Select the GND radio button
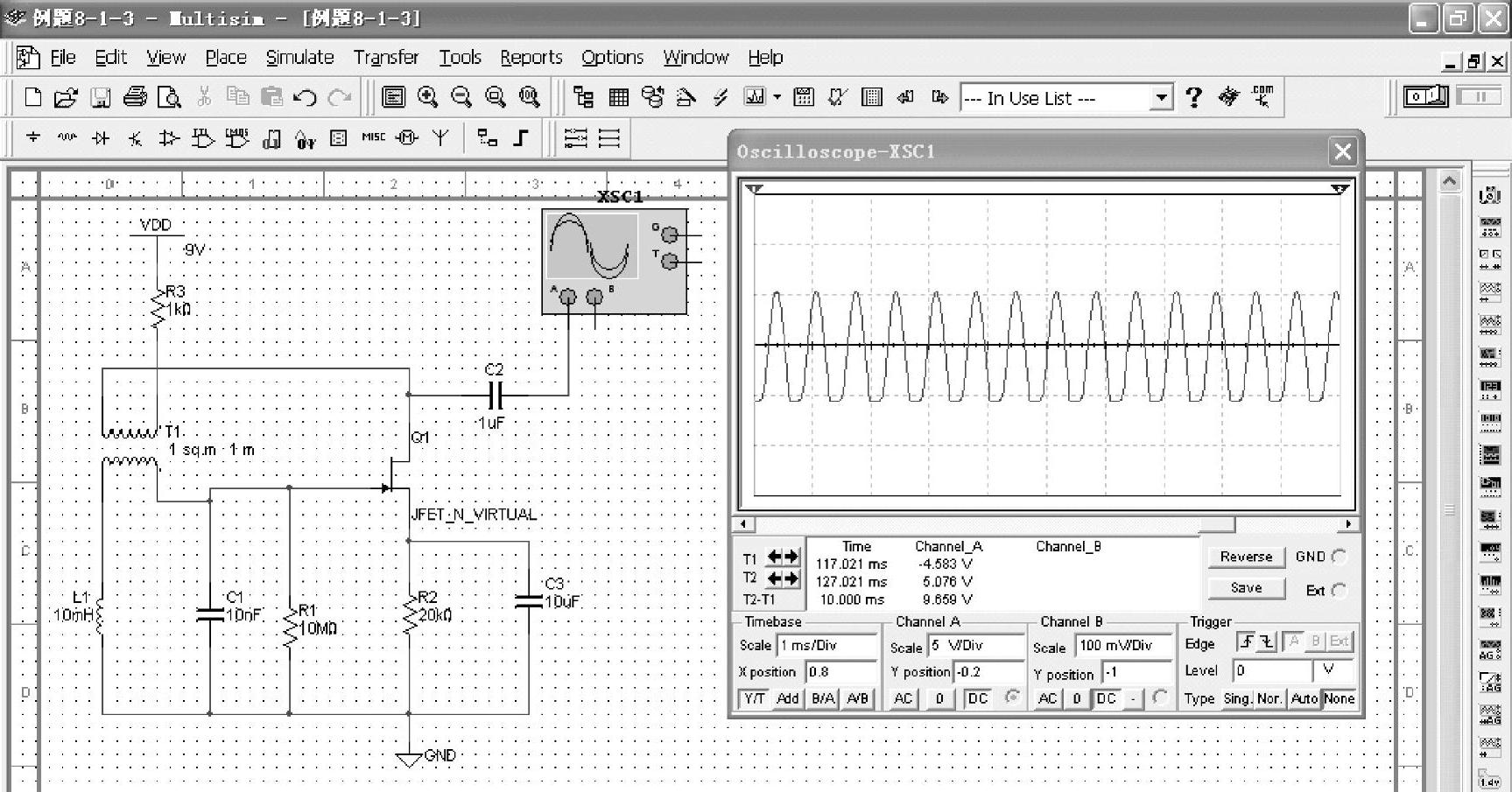Image resolution: width=1512 pixels, height=792 pixels. 1339,557
